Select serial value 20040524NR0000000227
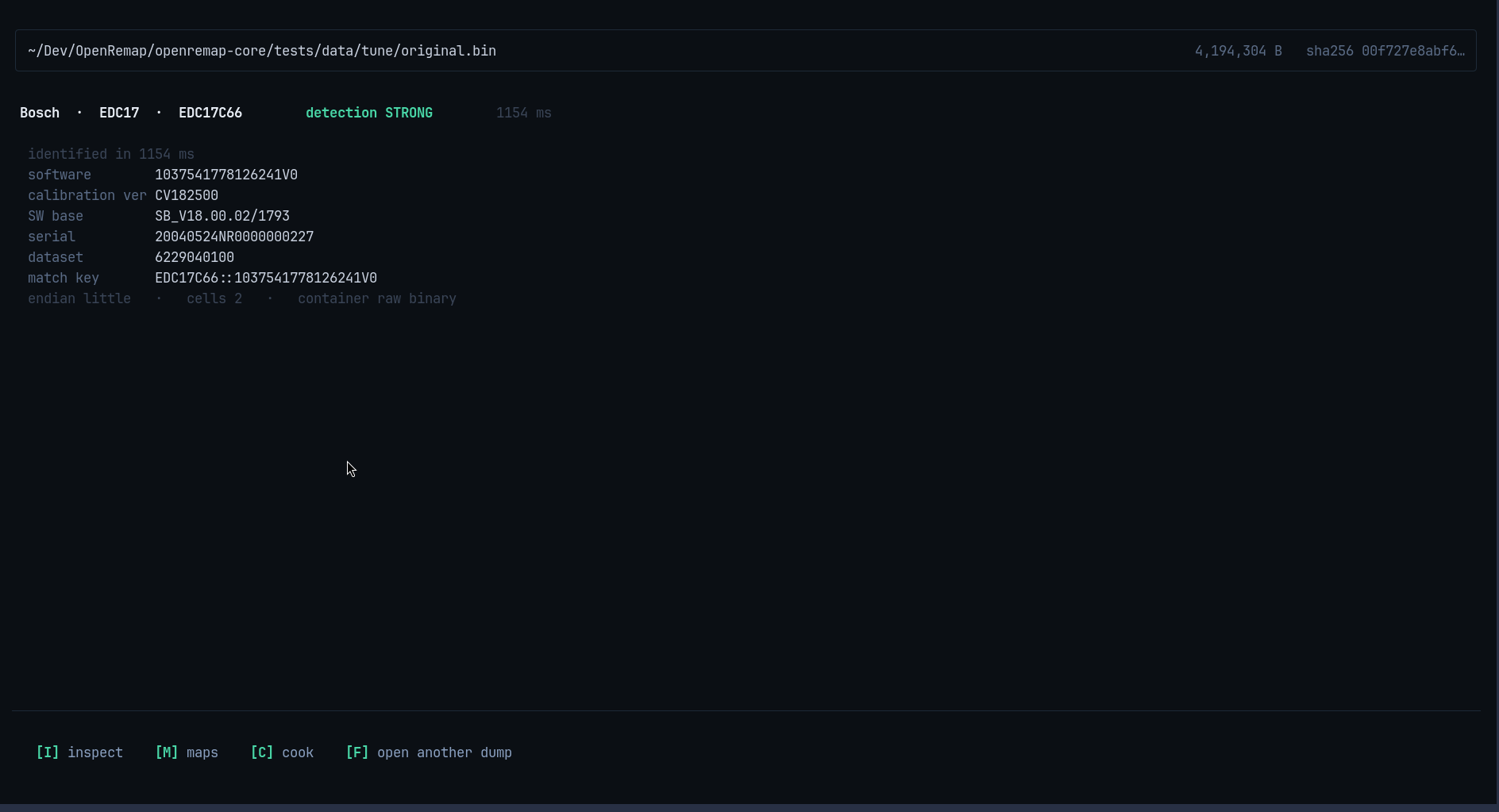Image resolution: width=1499 pixels, height=812 pixels. coord(234,237)
